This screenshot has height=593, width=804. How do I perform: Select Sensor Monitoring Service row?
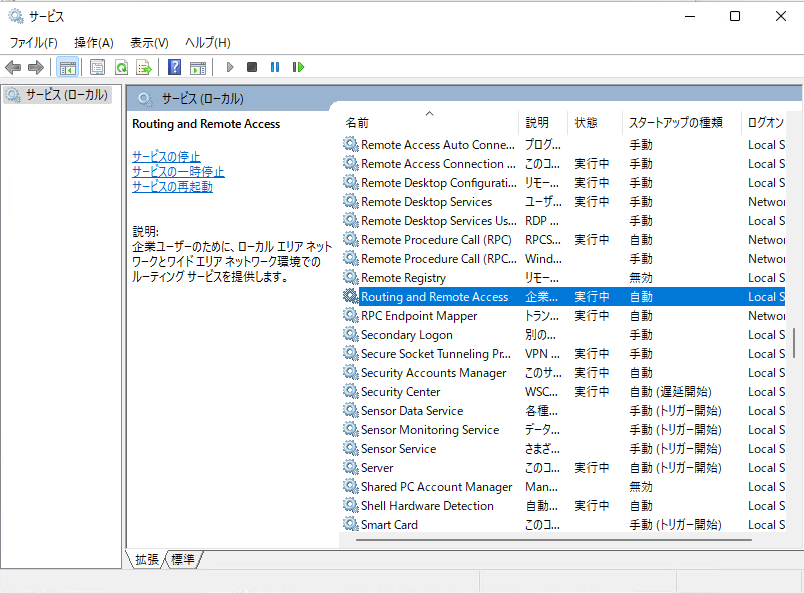click(562, 429)
